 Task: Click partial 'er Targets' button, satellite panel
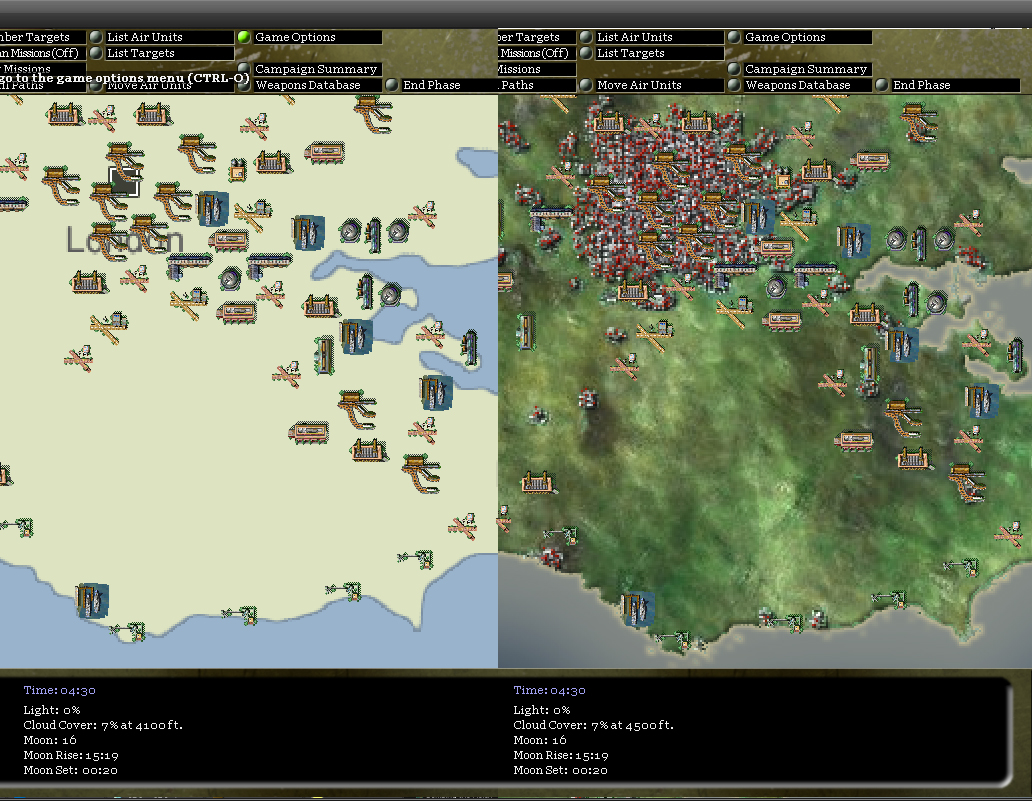(537, 37)
